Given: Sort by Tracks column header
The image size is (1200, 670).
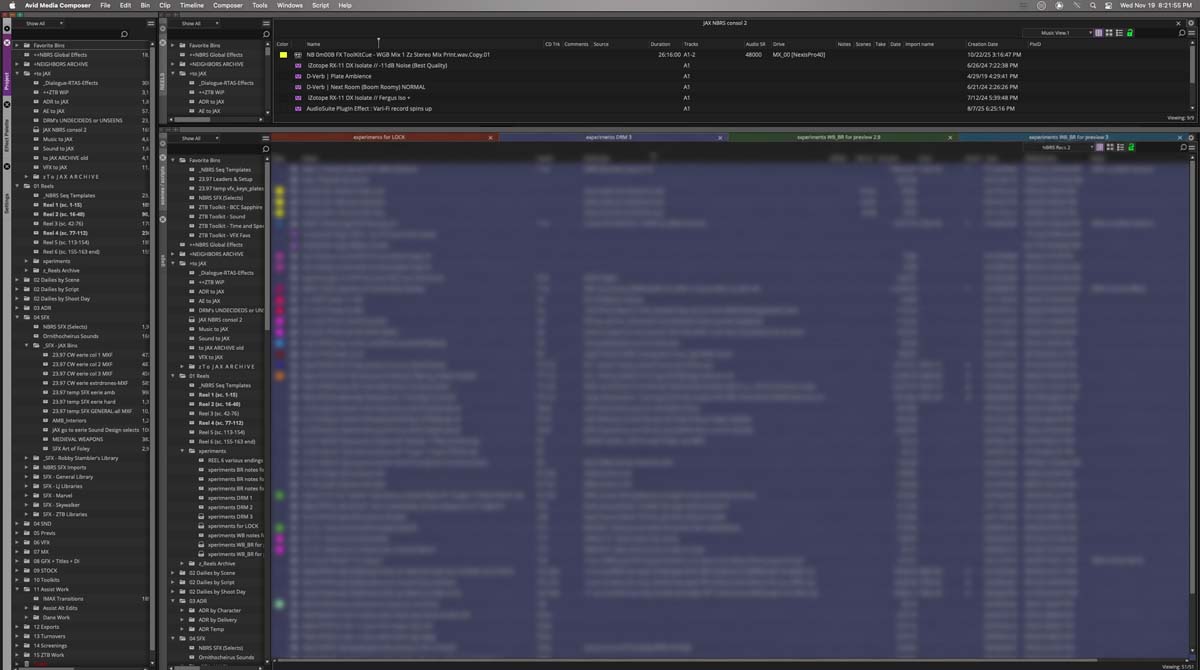Looking at the screenshot, I should 691,44.
